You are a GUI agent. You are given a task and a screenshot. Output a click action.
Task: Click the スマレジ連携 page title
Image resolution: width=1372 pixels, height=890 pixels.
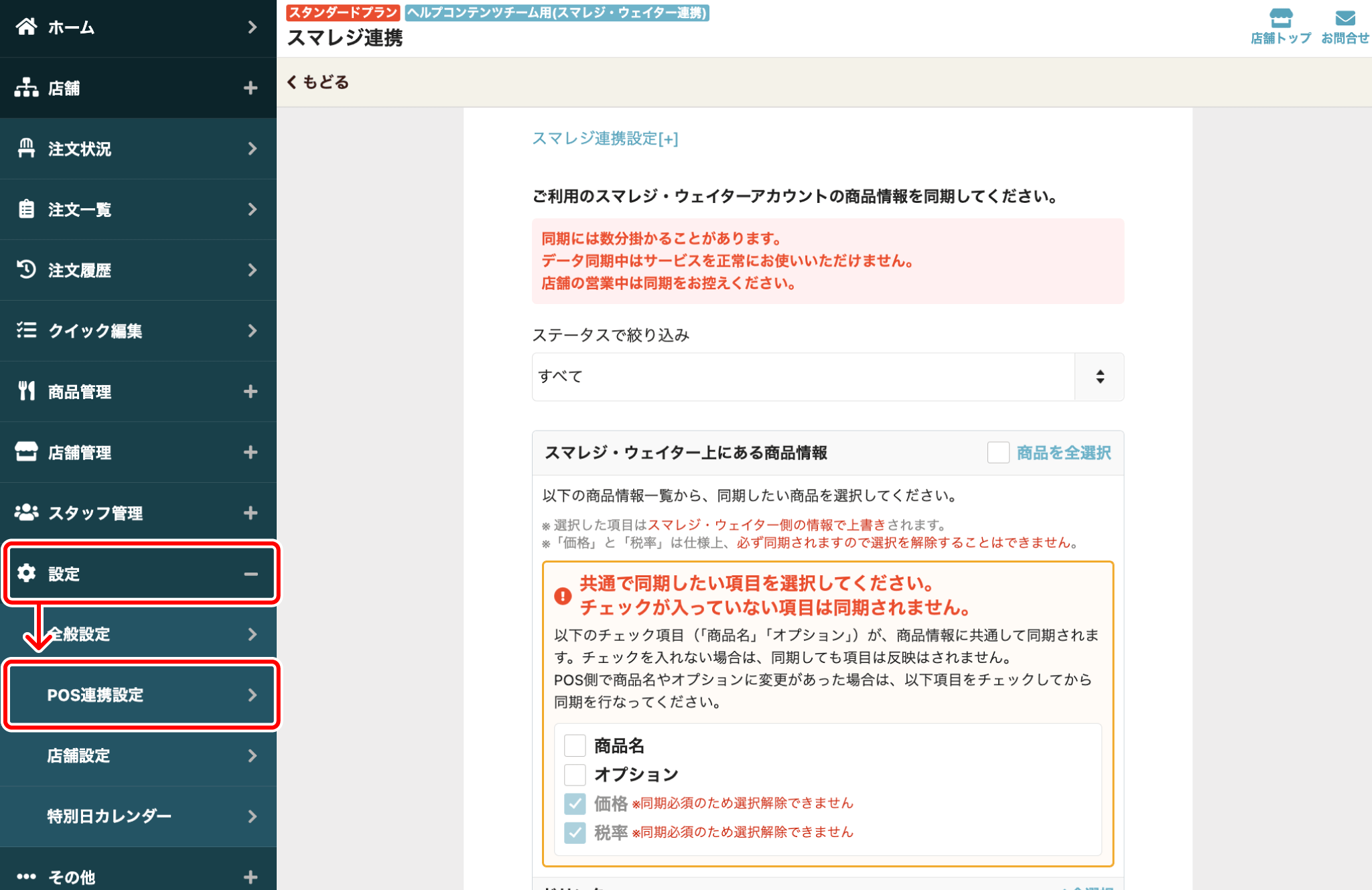345,38
